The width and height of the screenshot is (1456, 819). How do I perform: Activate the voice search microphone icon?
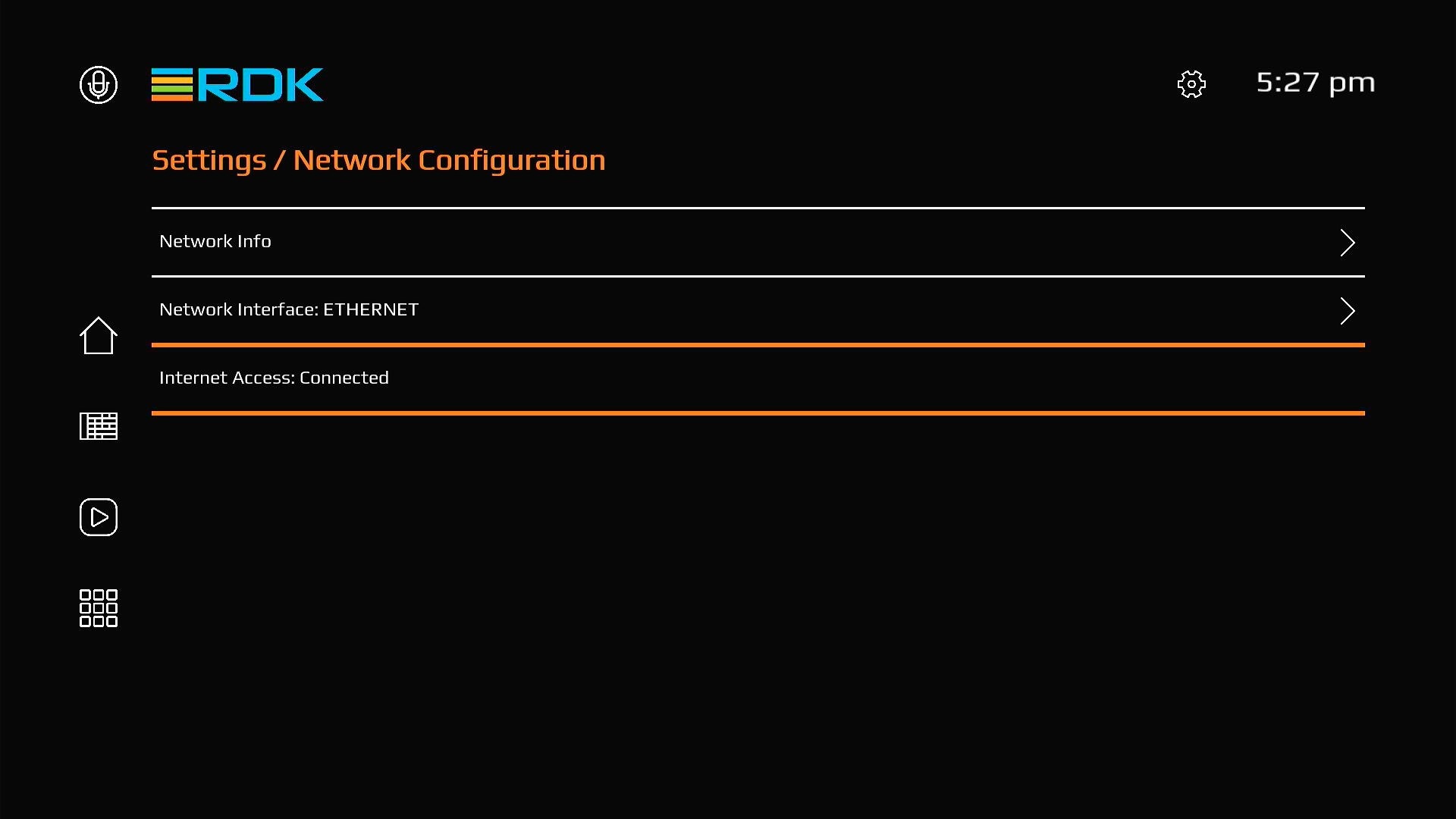(x=99, y=84)
